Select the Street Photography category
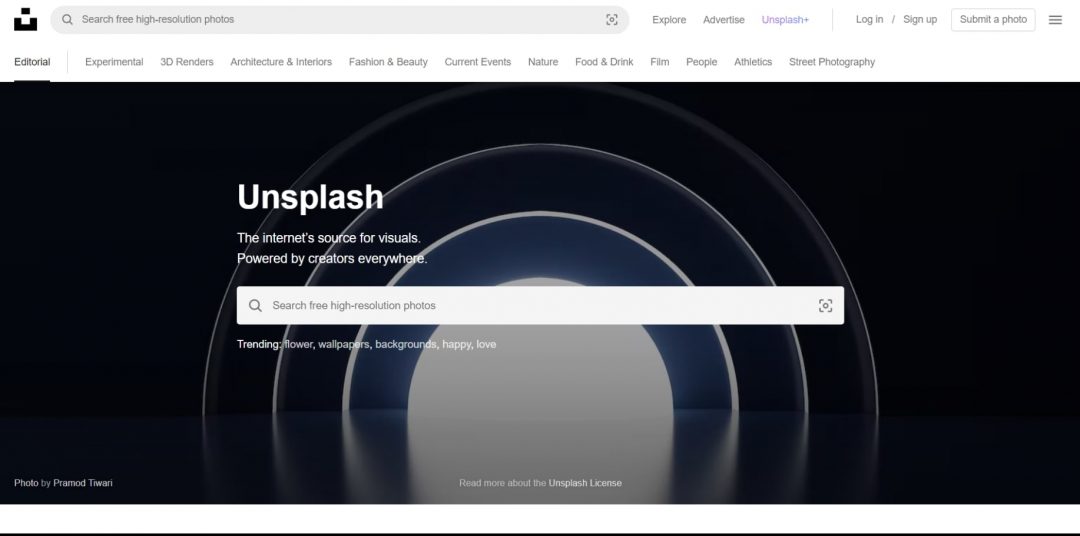 pos(831,62)
